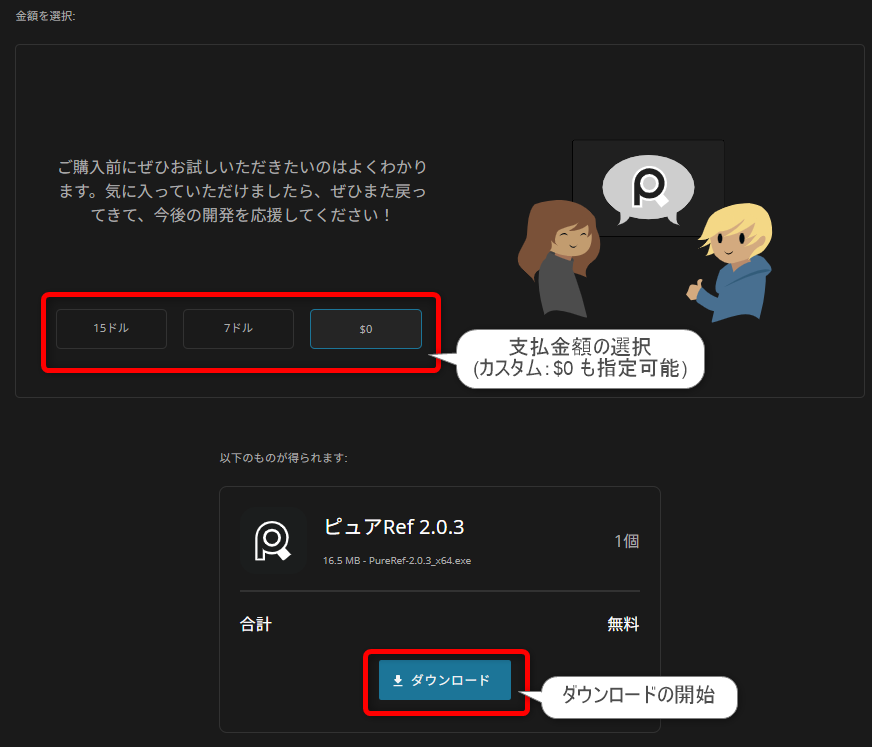
Task: Click the 以下のものが得られます heading
Action: click(283, 458)
